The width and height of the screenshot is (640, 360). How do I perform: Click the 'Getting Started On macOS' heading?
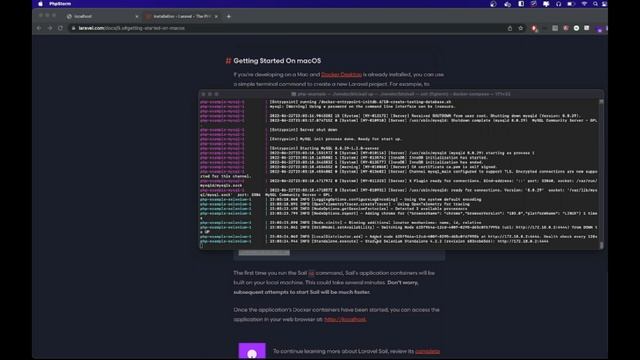[x=277, y=61]
